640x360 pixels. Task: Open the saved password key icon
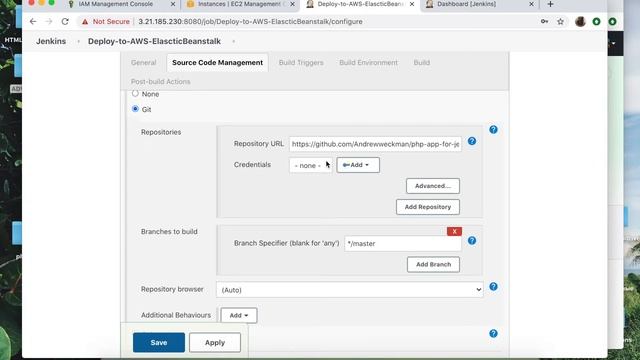pos(544,22)
